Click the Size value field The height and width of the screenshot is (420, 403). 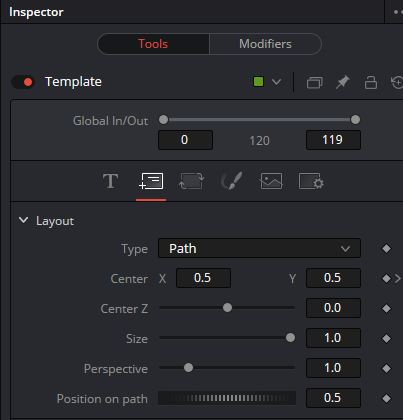(333, 338)
